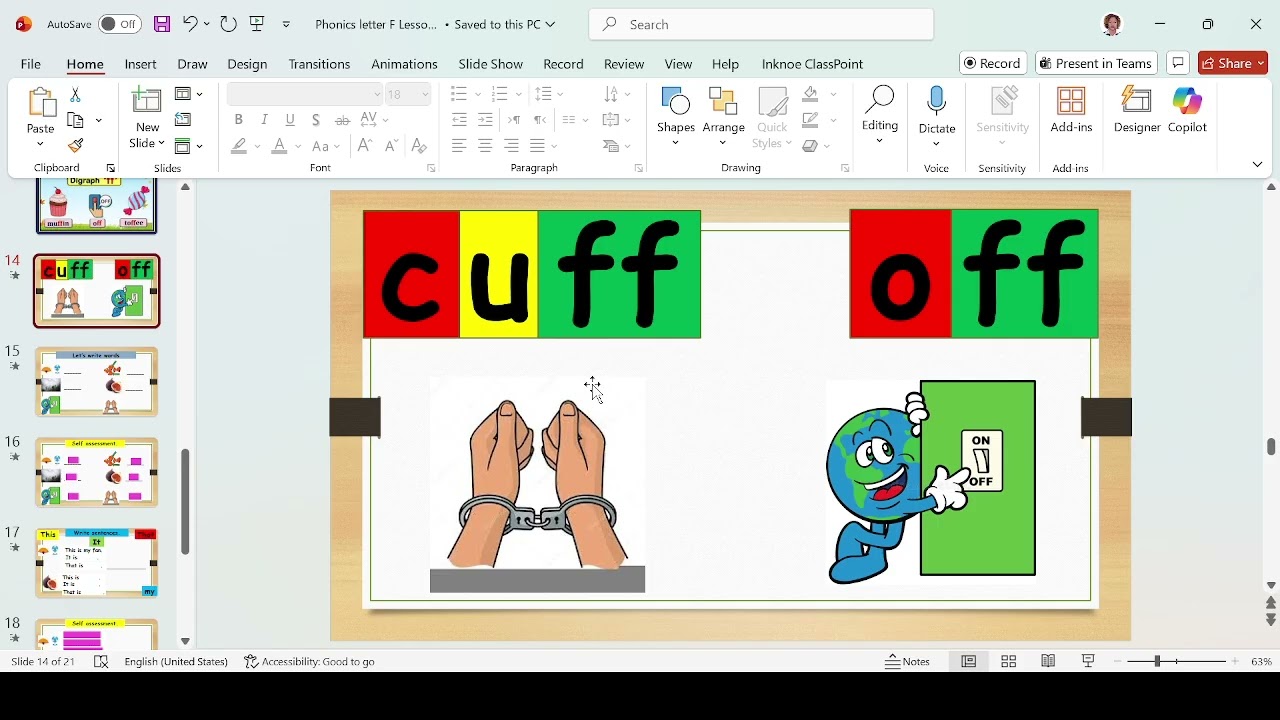Open the File menu
Screen dimensions: 1280x720
pos(31,64)
